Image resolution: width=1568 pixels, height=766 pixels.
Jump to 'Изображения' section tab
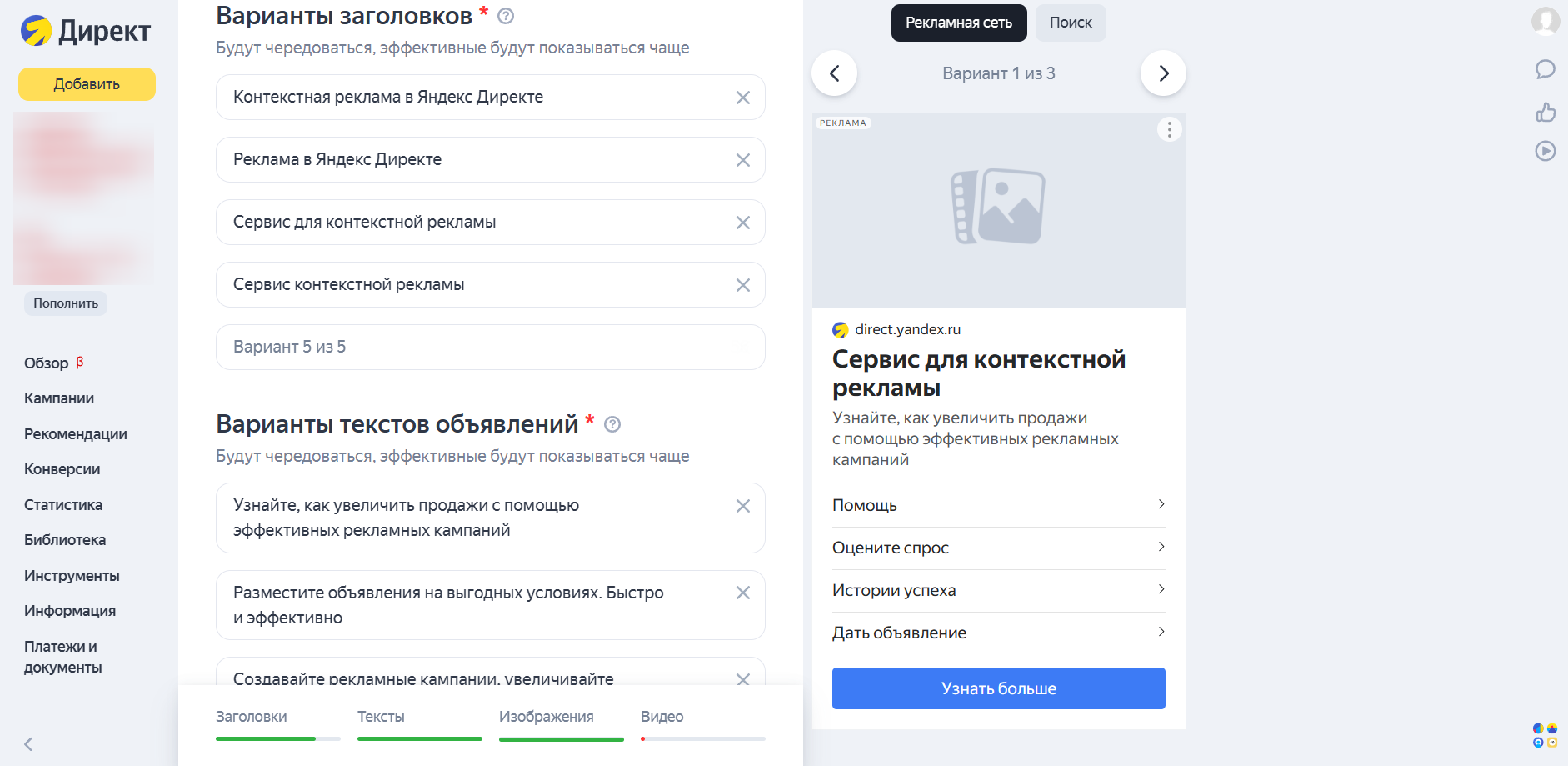(x=547, y=717)
